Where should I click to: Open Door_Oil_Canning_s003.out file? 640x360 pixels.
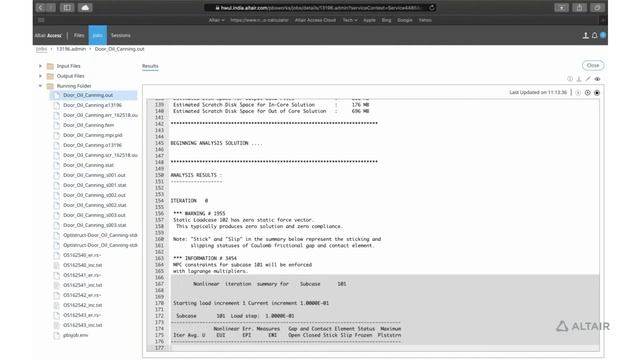pos(94,215)
